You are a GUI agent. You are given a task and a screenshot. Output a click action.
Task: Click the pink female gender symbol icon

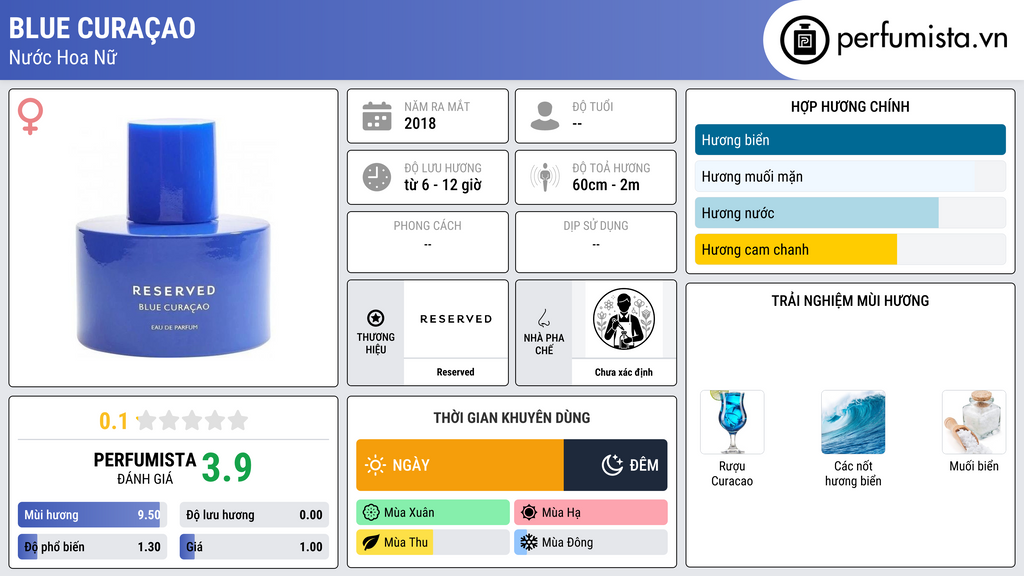click(30, 116)
